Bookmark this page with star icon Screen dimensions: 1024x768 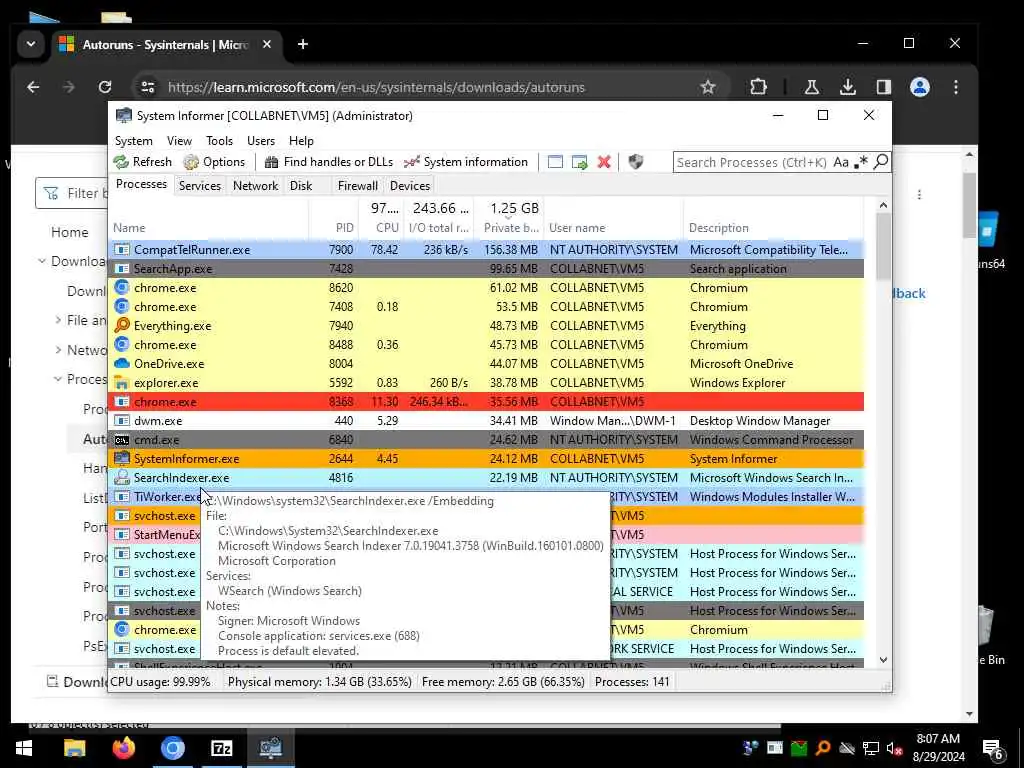click(x=708, y=87)
